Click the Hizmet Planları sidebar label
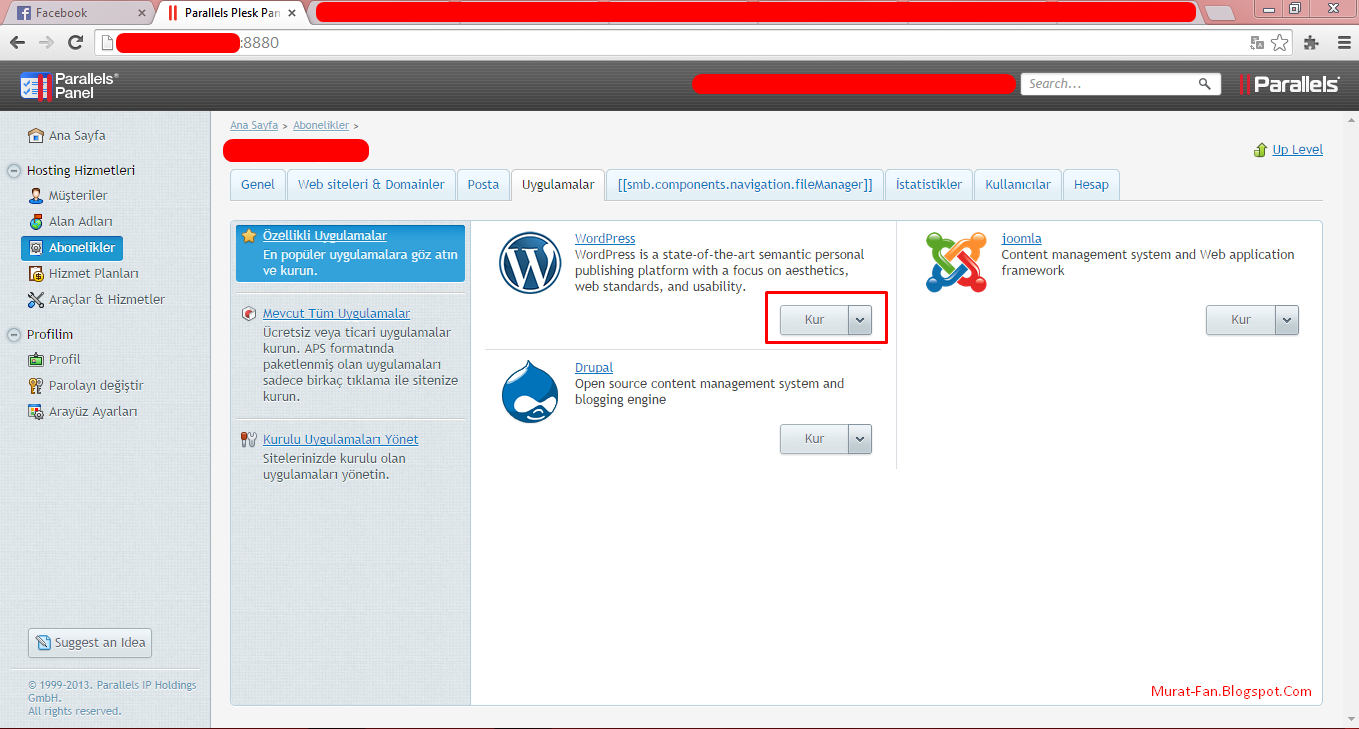1359x729 pixels. point(94,273)
